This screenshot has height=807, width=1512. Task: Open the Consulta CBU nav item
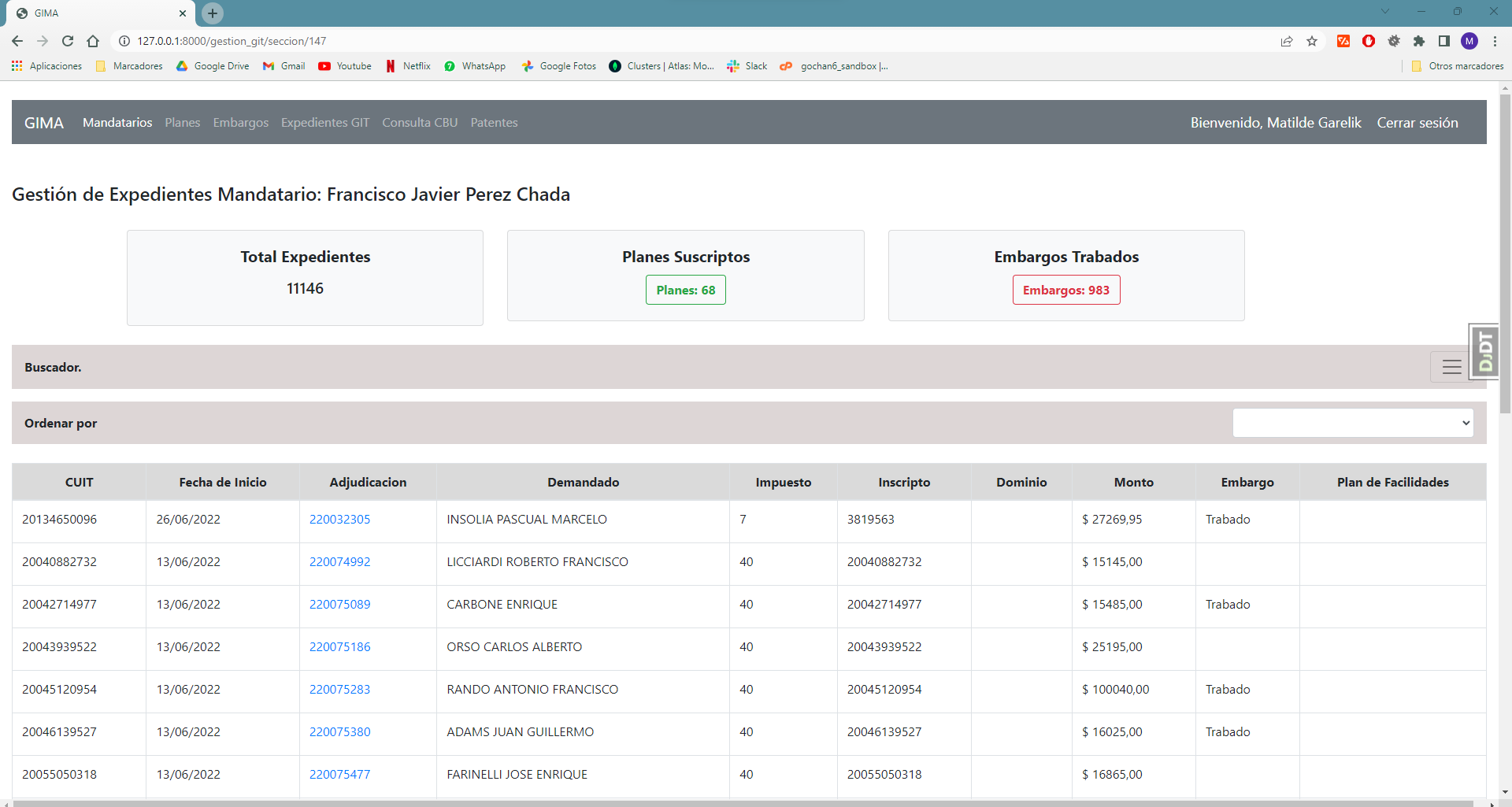click(420, 122)
